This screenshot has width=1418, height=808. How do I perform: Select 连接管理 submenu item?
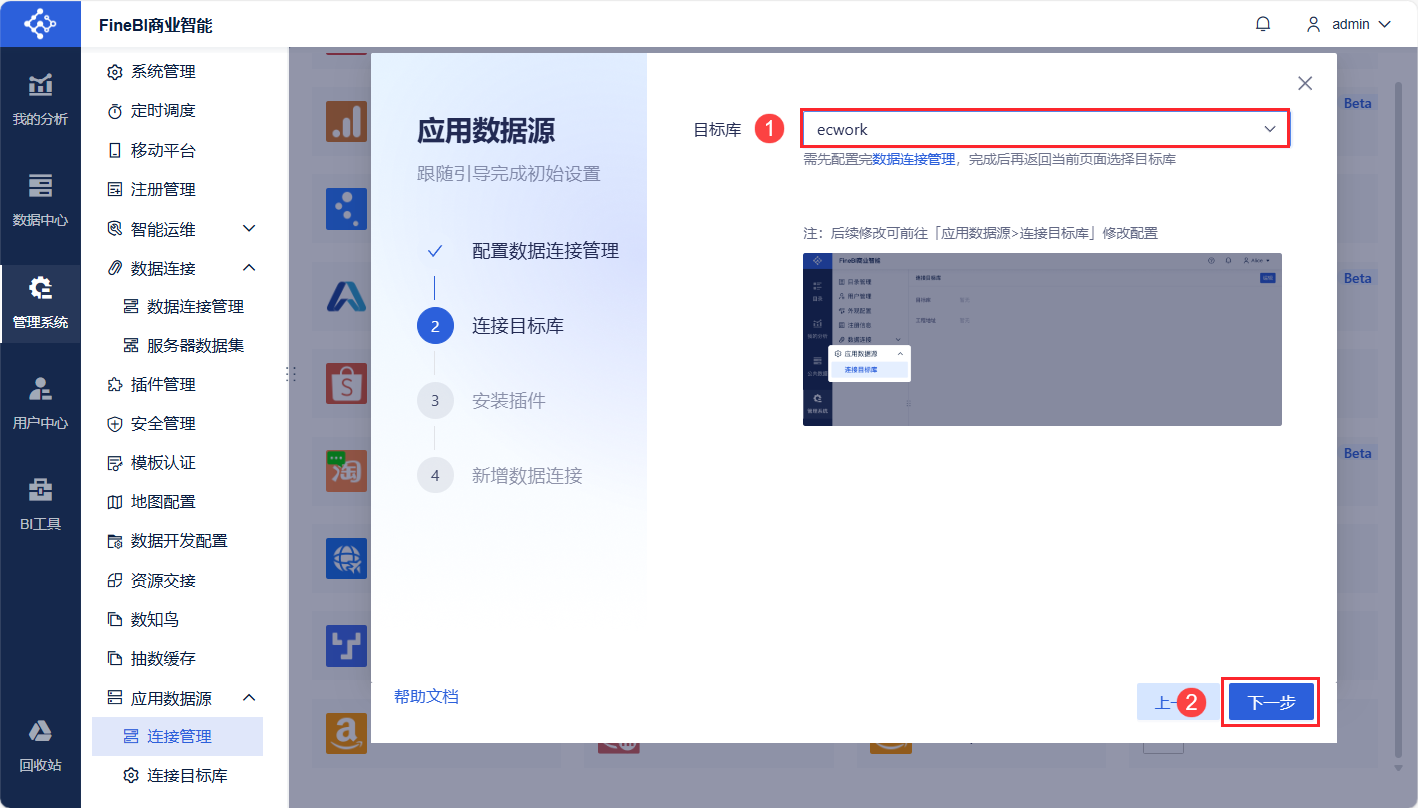tap(177, 737)
